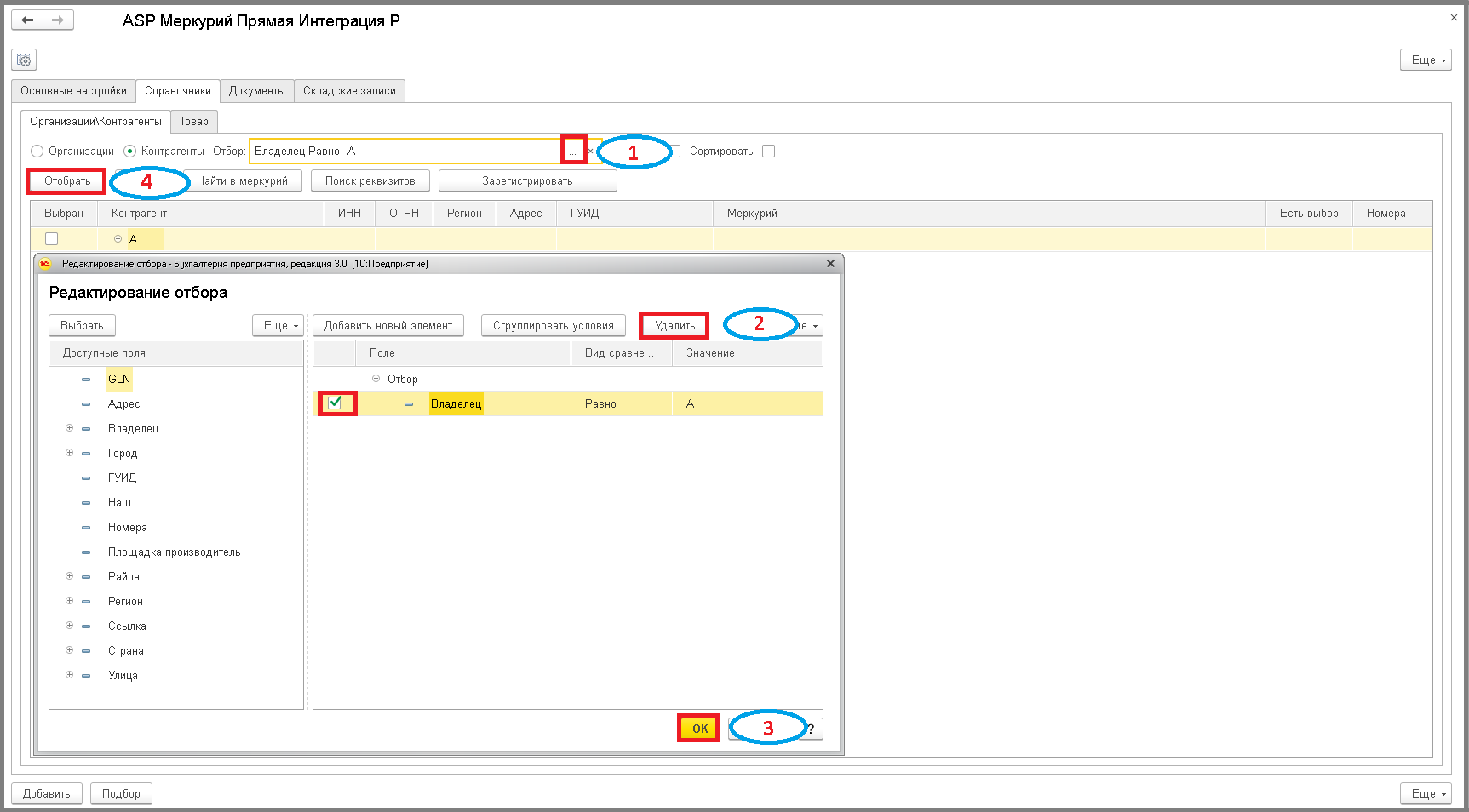
Task: Uncheck the Владелец filter condition checkbox
Action: [x=336, y=403]
